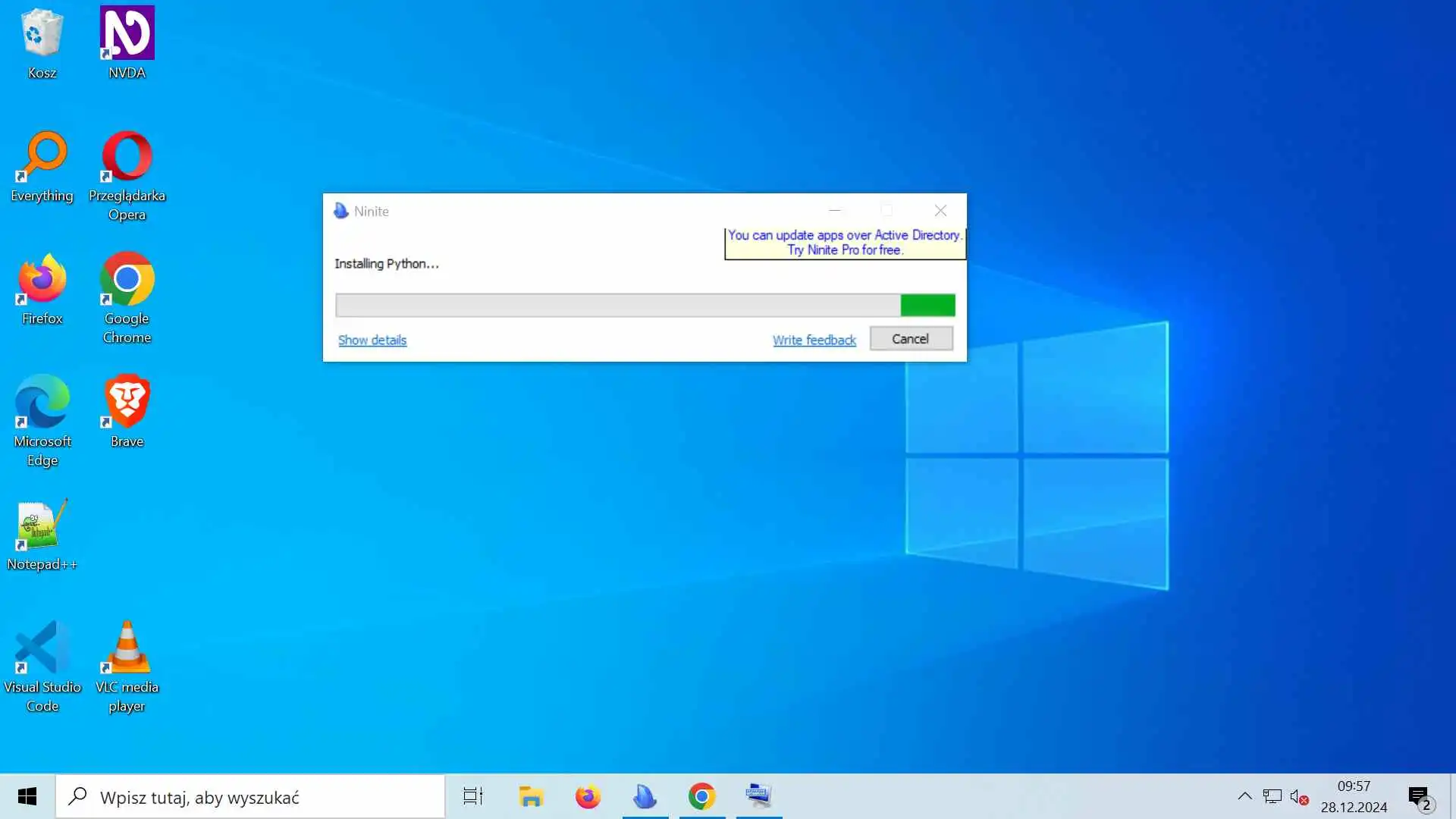Viewport: 1456px width, 819px height.
Task: Toggle the muted volume tray icon
Action: [x=1298, y=797]
